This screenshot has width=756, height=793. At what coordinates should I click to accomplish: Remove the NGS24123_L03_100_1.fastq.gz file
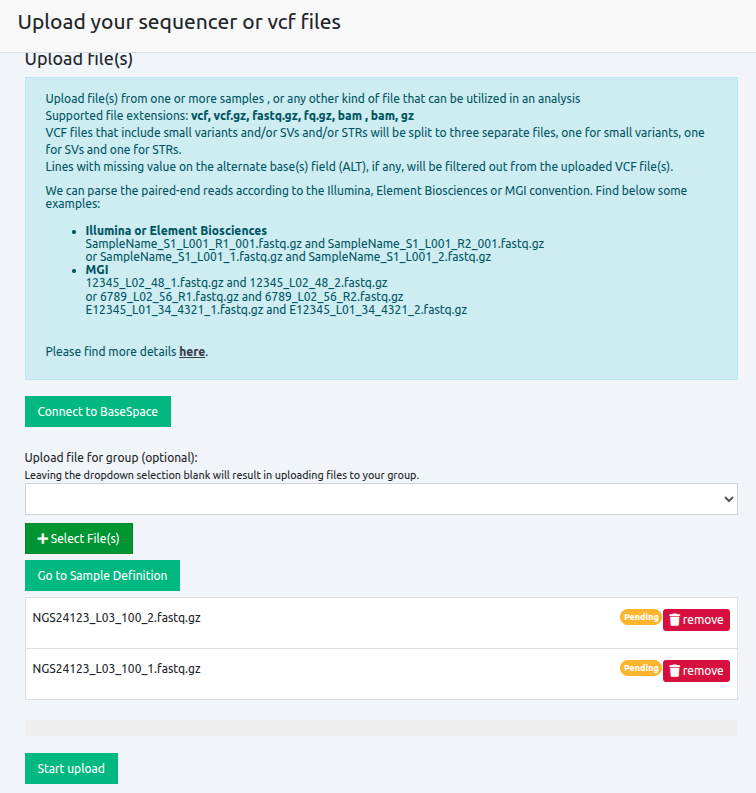point(696,671)
